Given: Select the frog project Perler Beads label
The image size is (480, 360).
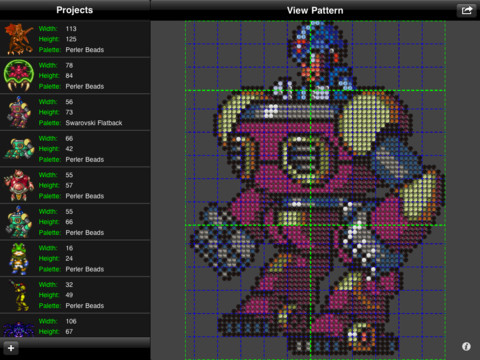Looking at the screenshot, I should [85, 269].
